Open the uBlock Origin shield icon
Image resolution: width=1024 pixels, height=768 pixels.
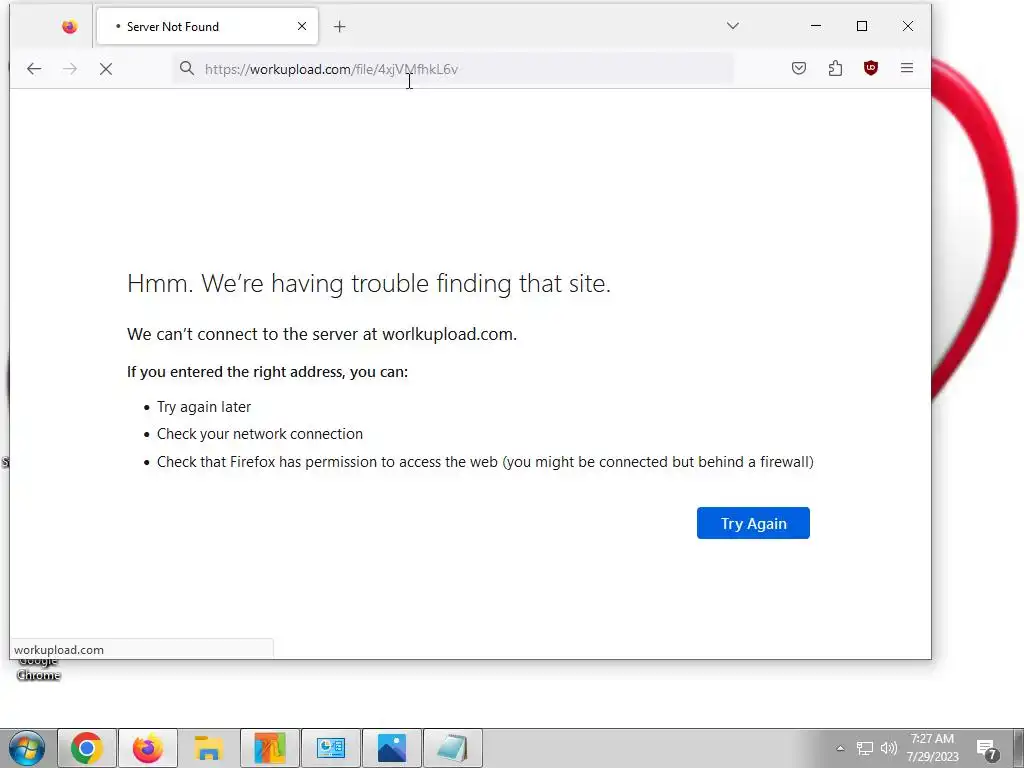871,68
